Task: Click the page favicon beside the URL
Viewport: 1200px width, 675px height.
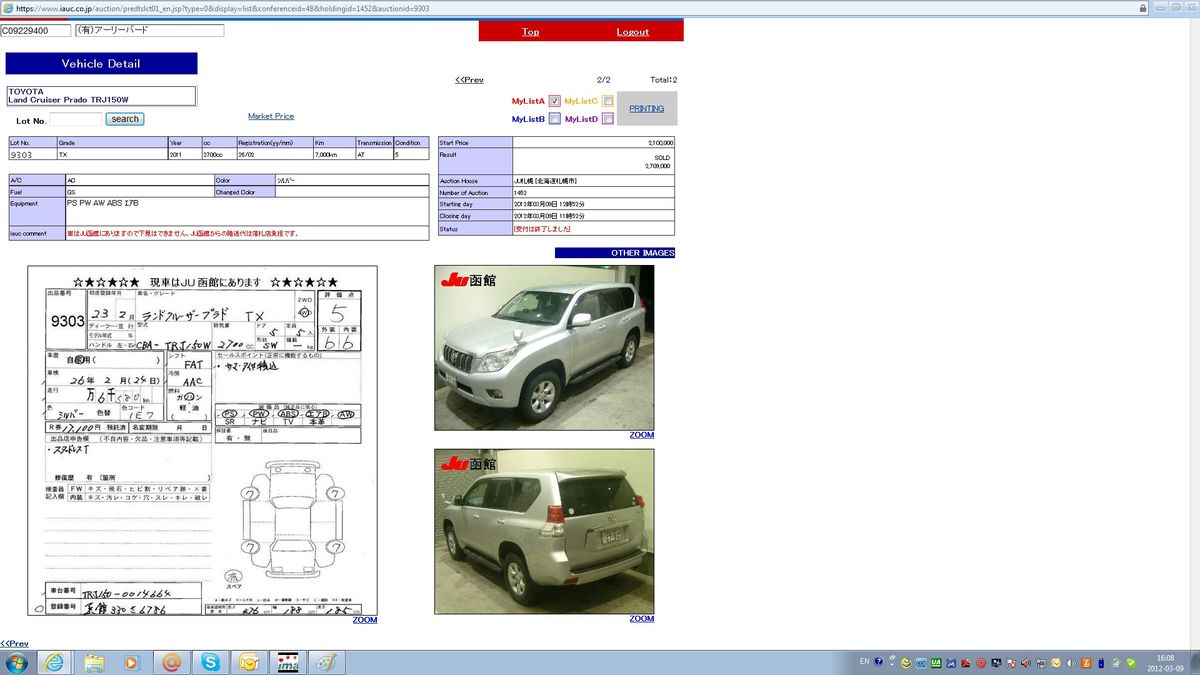Action: tap(8, 8)
